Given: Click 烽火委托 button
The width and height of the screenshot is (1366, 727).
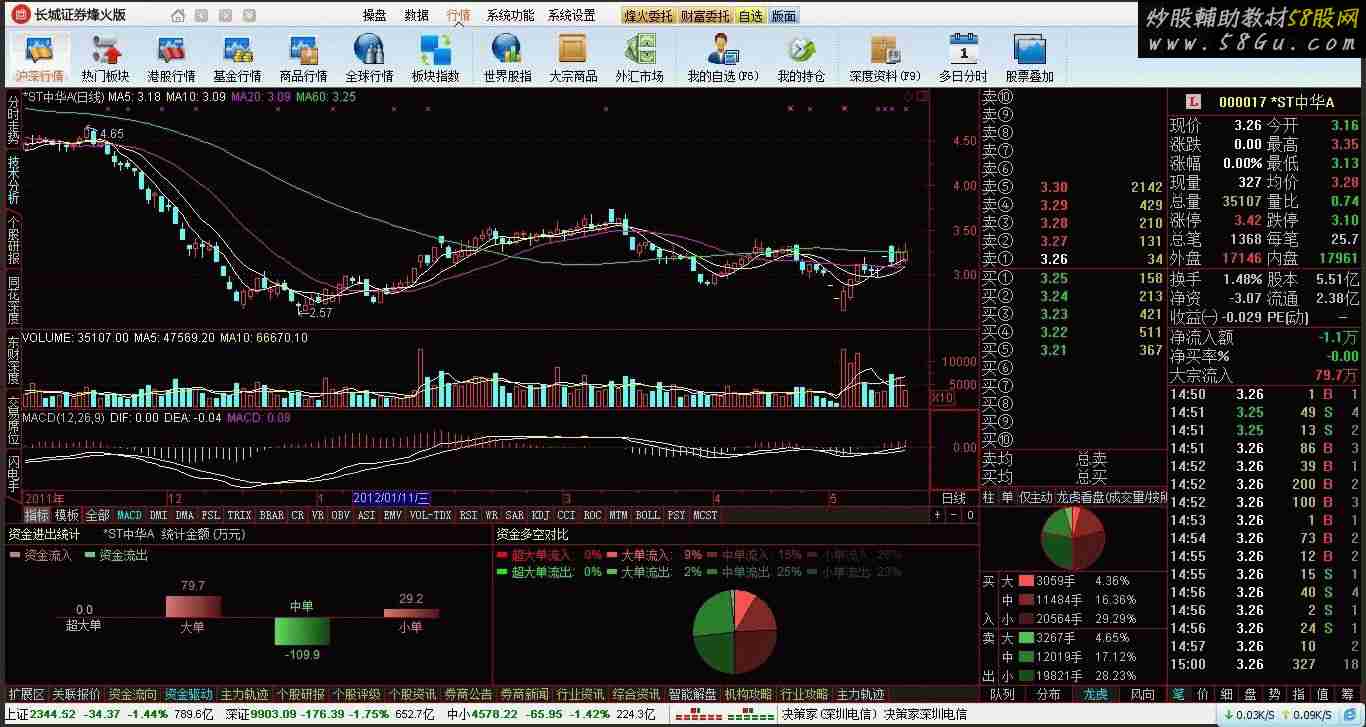Looking at the screenshot, I should (x=649, y=16).
